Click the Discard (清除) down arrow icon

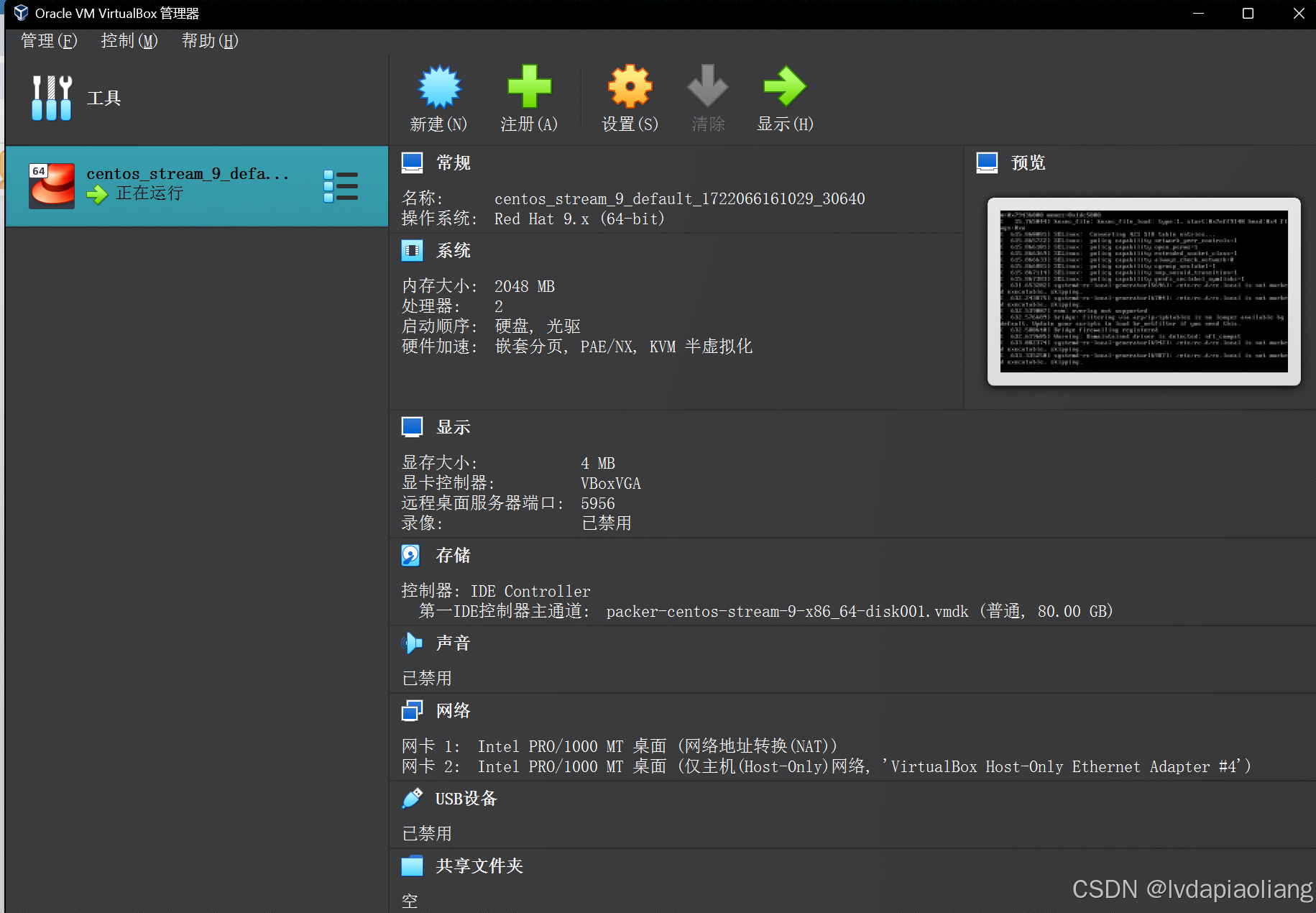click(708, 87)
